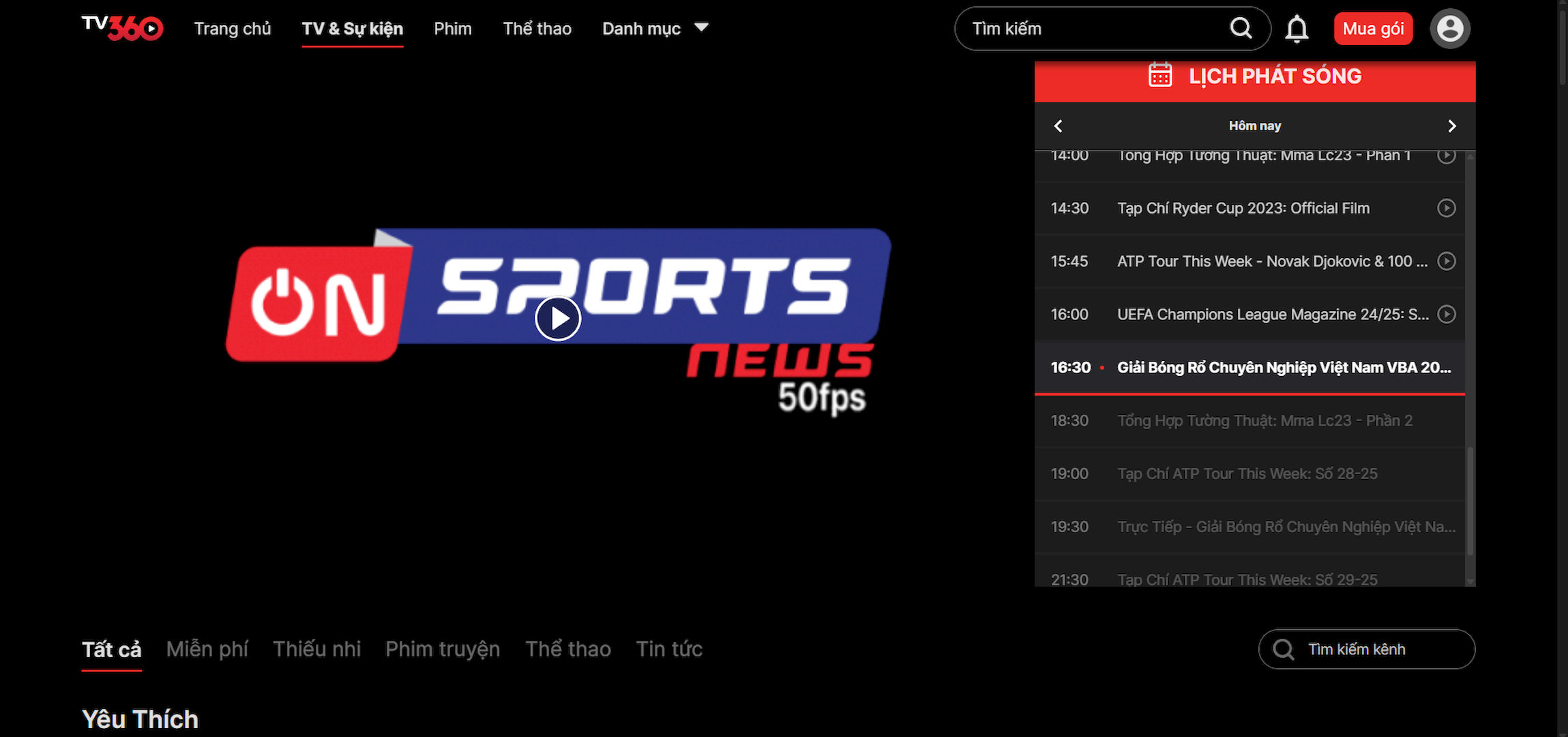Click the 14:30 Ryder Cup program title
This screenshot has height=737, width=1568.
[x=1243, y=208]
